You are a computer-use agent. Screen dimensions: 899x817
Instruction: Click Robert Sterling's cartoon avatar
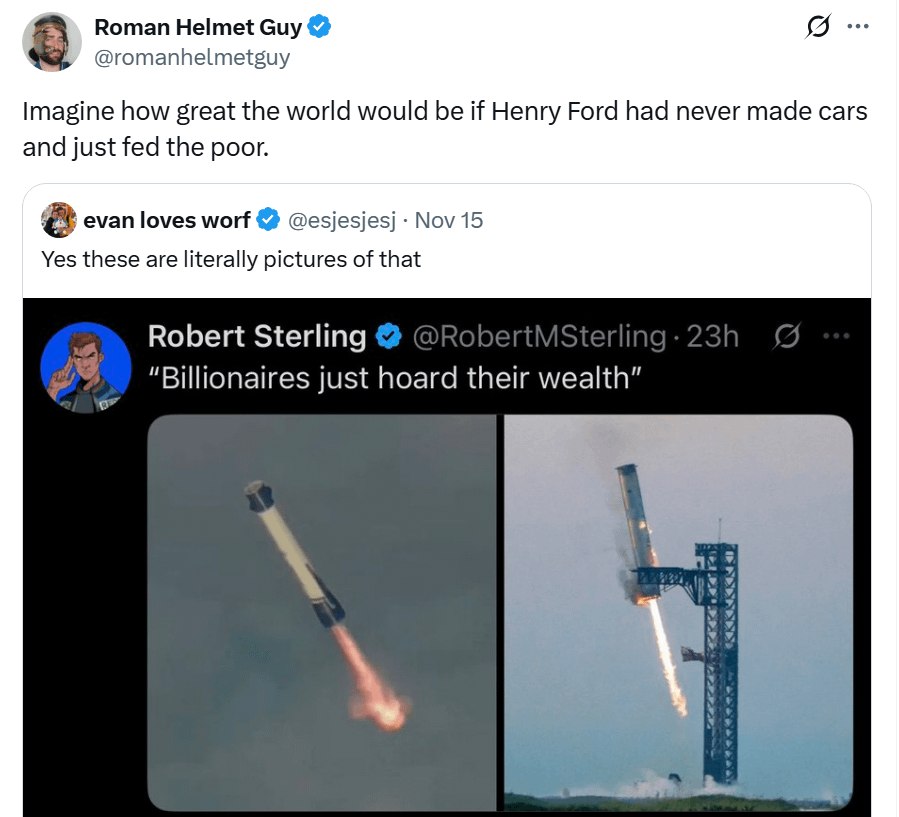[86, 362]
